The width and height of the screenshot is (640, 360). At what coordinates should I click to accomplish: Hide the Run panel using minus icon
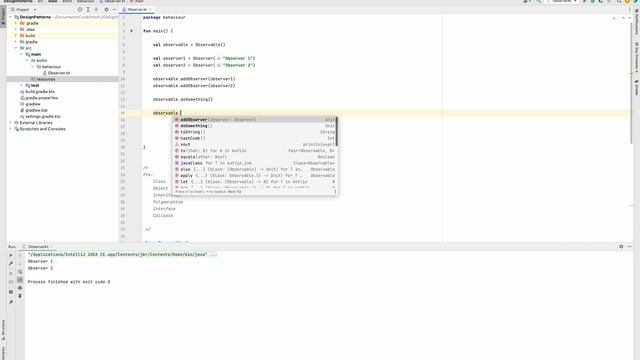pos(629,247)
